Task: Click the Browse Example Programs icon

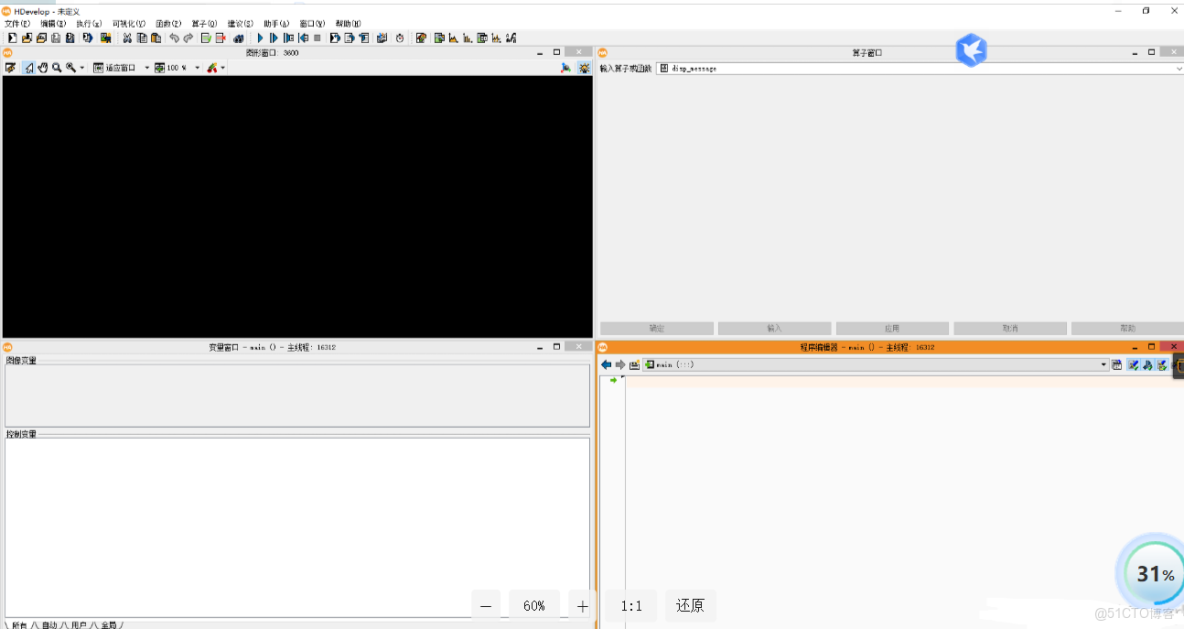Action: point(41,38)
